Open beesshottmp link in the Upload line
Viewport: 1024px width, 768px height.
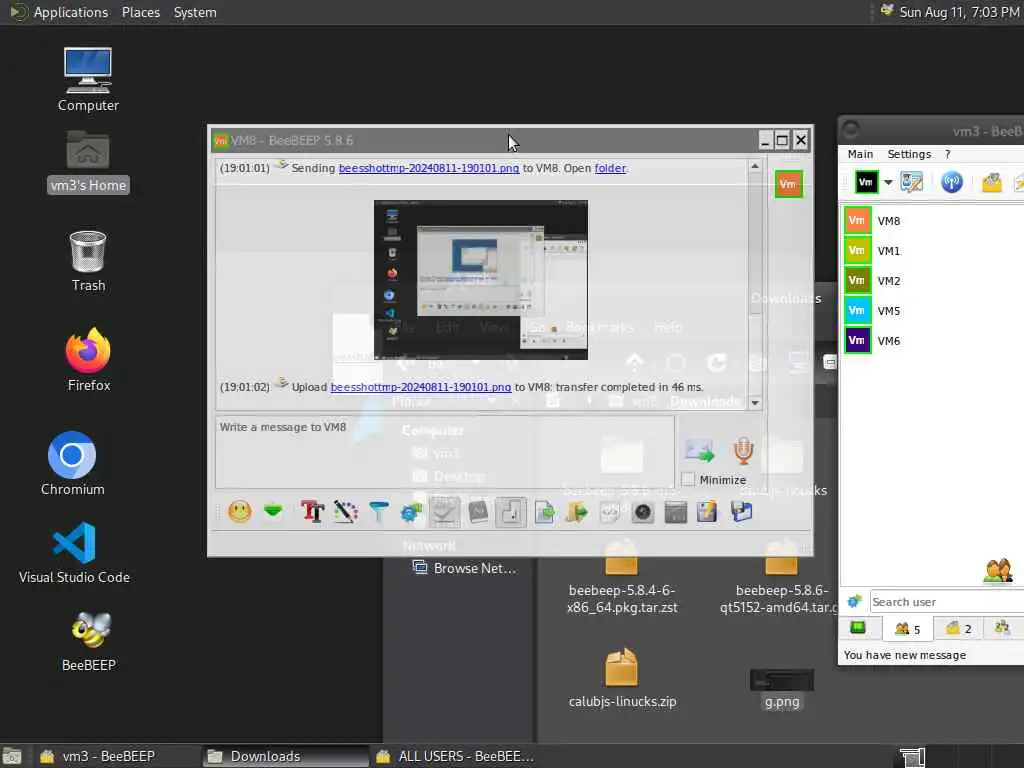(421, 387)
